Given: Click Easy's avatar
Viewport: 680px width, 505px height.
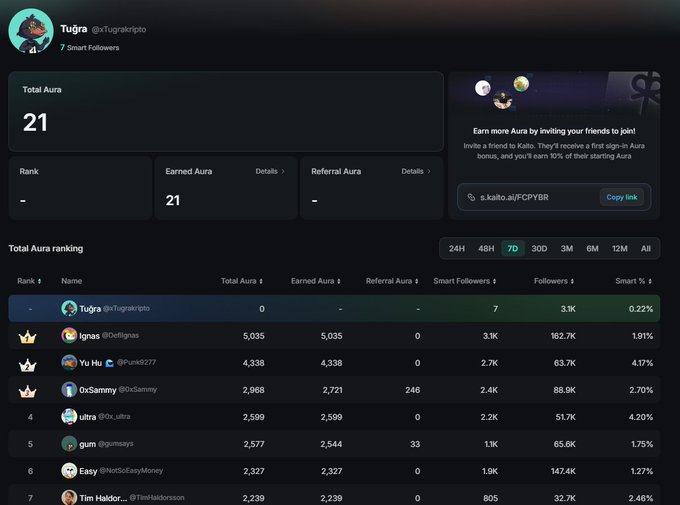Looking at the screenshot, I should coord(69,471).
